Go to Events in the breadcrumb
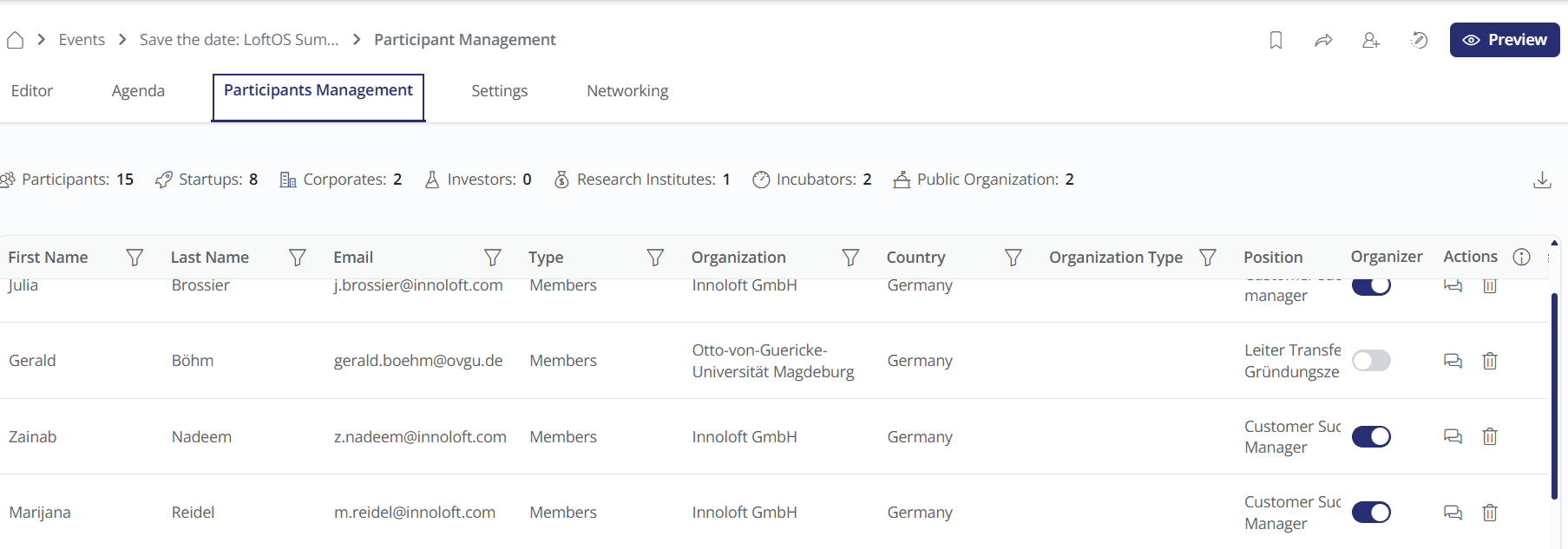 tap(82, 40)
